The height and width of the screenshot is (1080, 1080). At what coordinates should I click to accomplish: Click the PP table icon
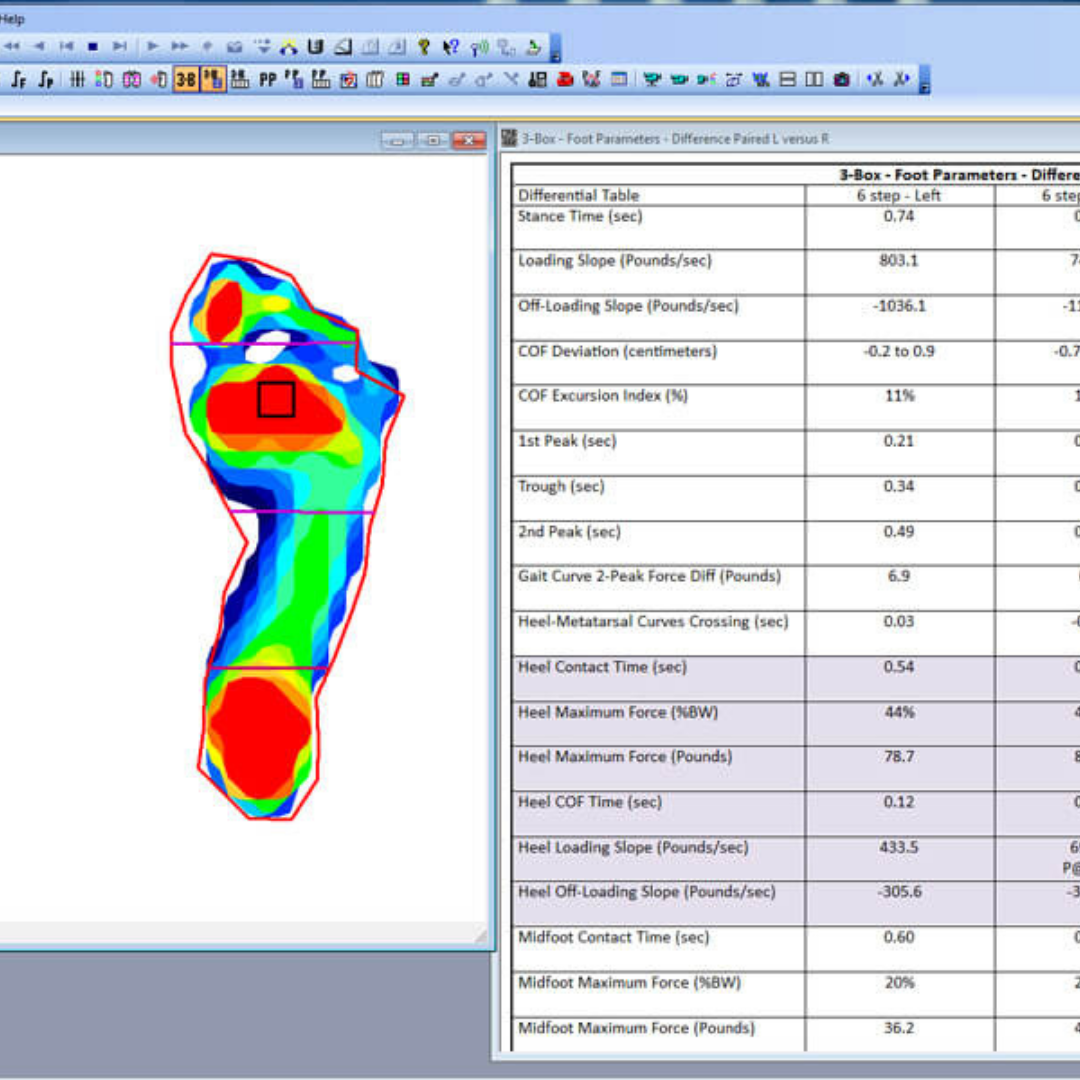tap(294, 80)
